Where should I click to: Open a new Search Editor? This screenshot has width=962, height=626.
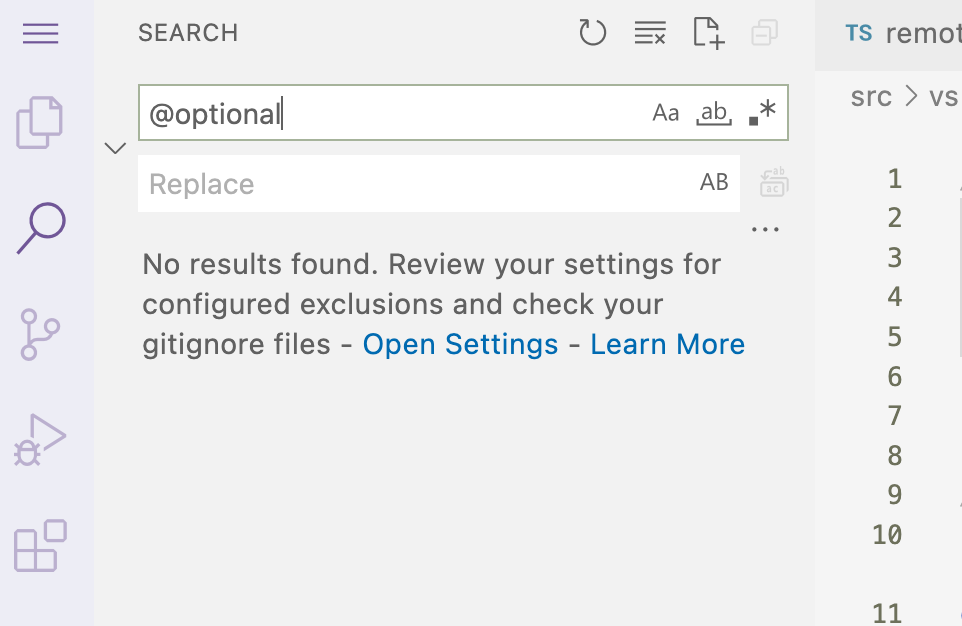click(708, 33)
